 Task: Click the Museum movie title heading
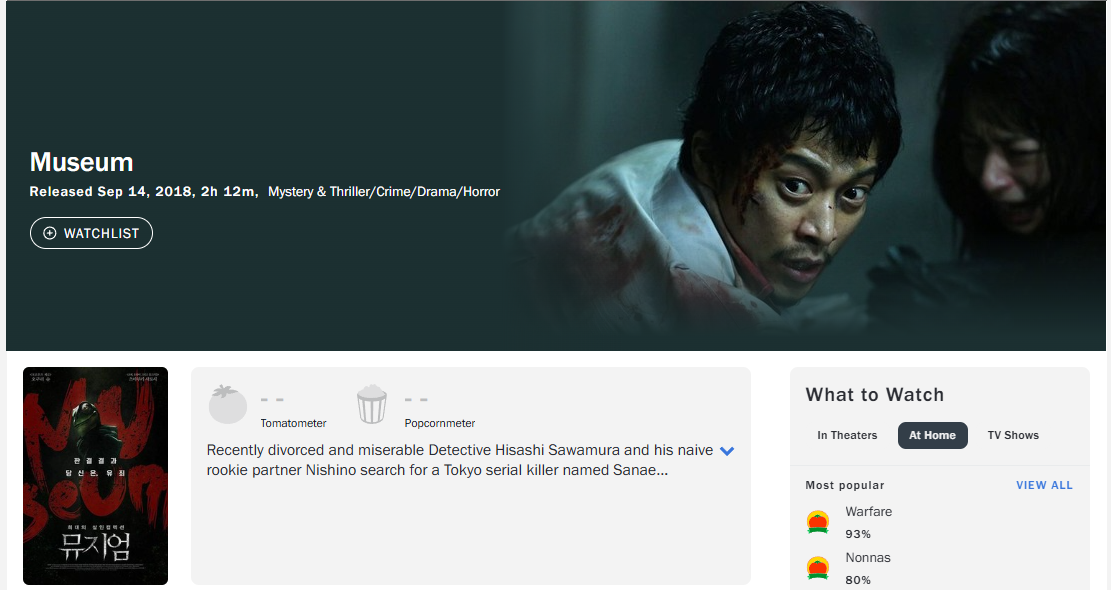(x=81, y=162)
